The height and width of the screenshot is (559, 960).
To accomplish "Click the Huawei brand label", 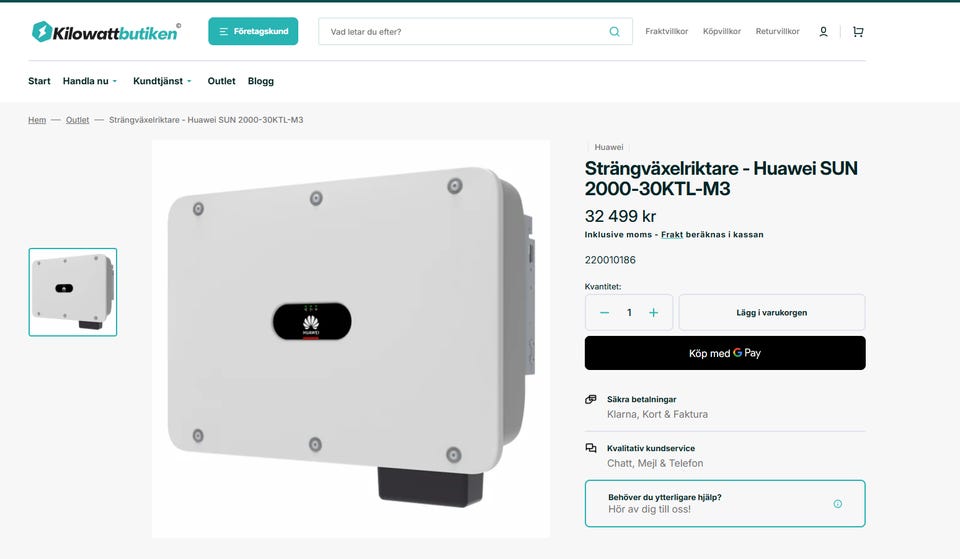I will pos(609,147).
